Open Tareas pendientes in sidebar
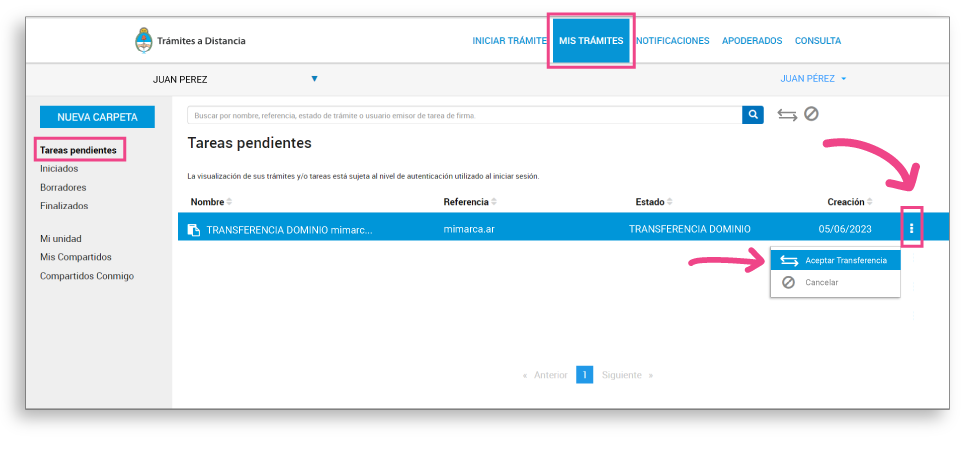 tap(79, 150)
